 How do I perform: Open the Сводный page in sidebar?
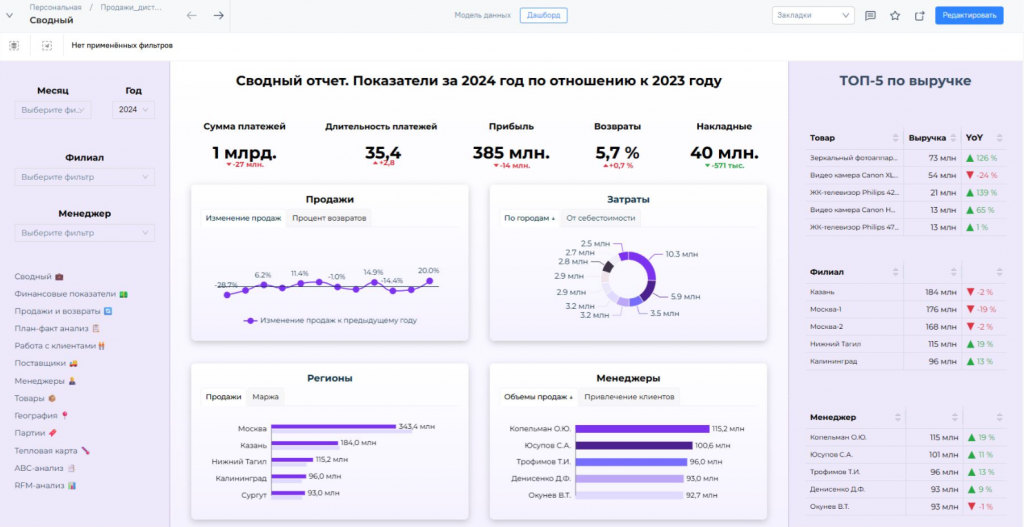click(39, 277)
